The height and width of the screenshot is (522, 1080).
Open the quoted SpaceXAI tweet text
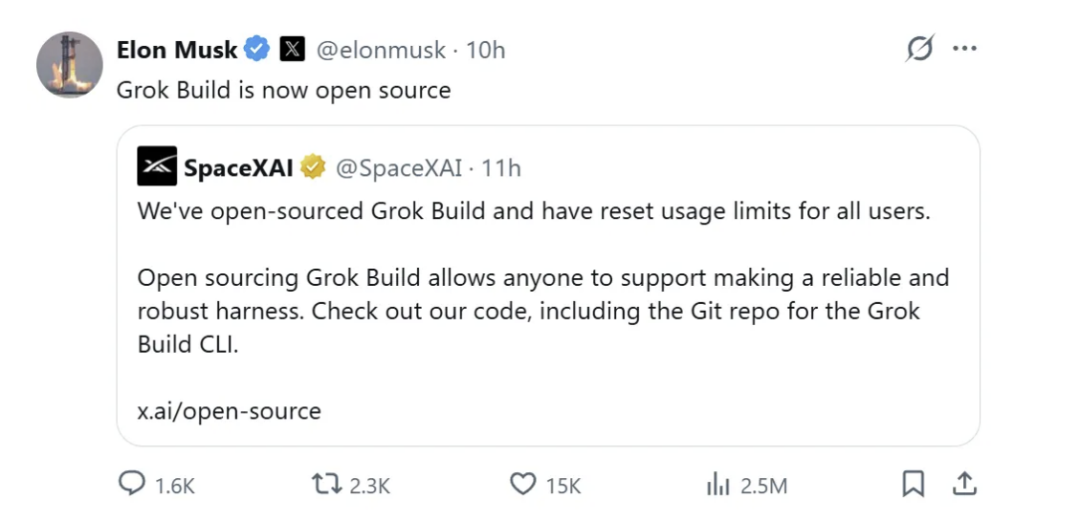[543, 278]
